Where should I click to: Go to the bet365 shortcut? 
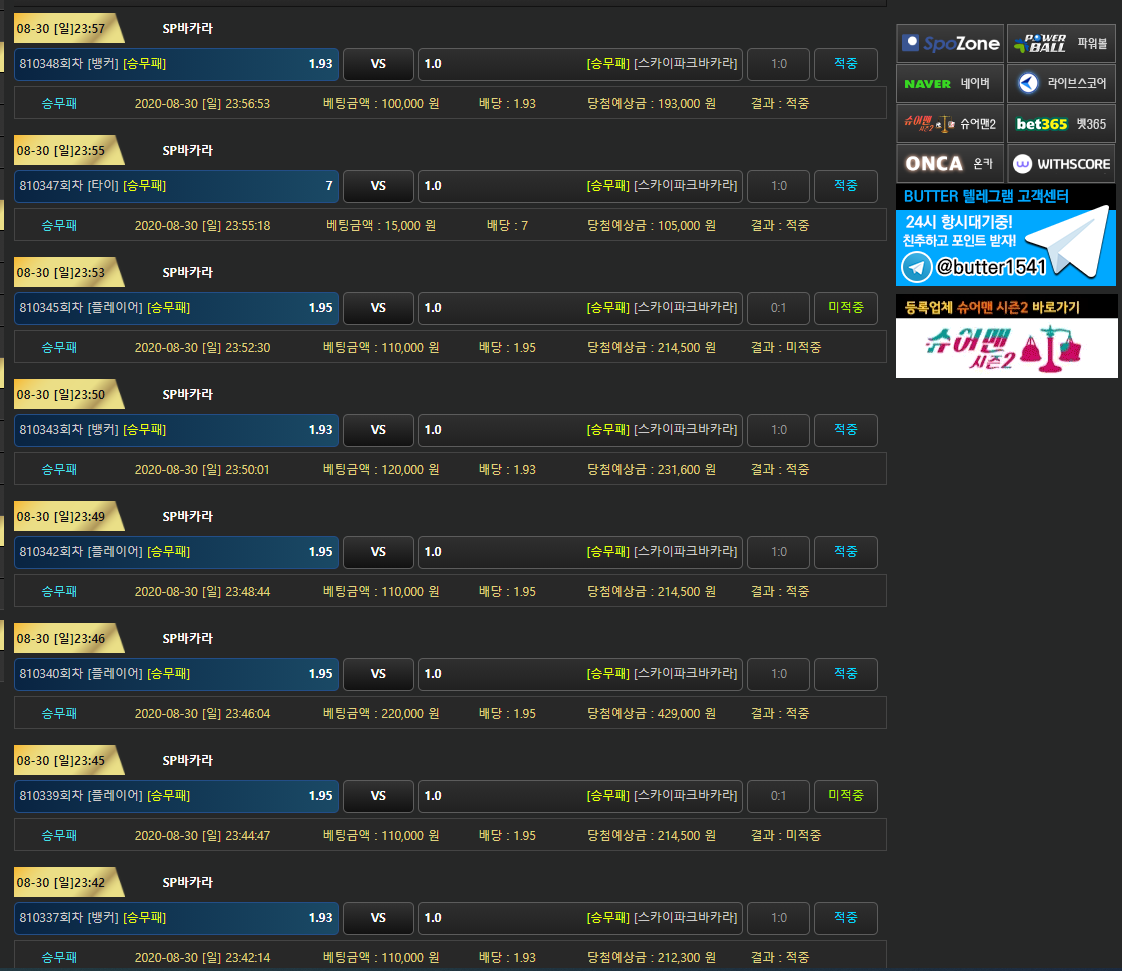pos(1061,123)
